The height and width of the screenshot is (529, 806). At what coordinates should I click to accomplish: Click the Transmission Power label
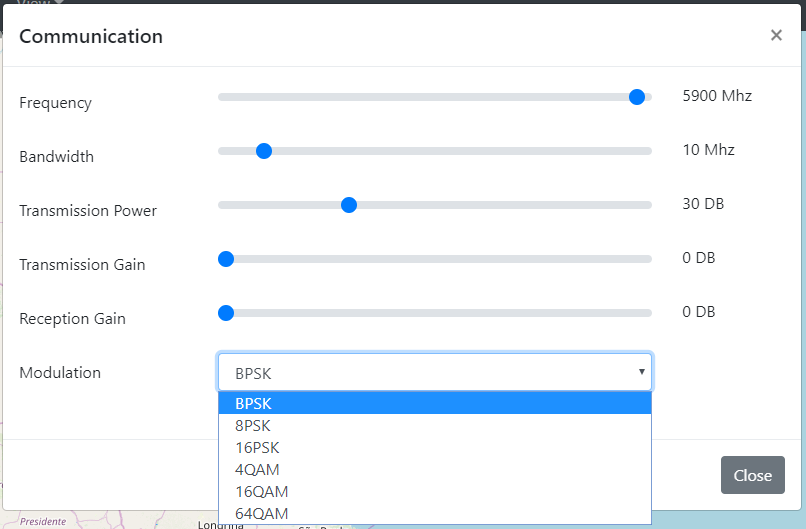tap(88, 211)
